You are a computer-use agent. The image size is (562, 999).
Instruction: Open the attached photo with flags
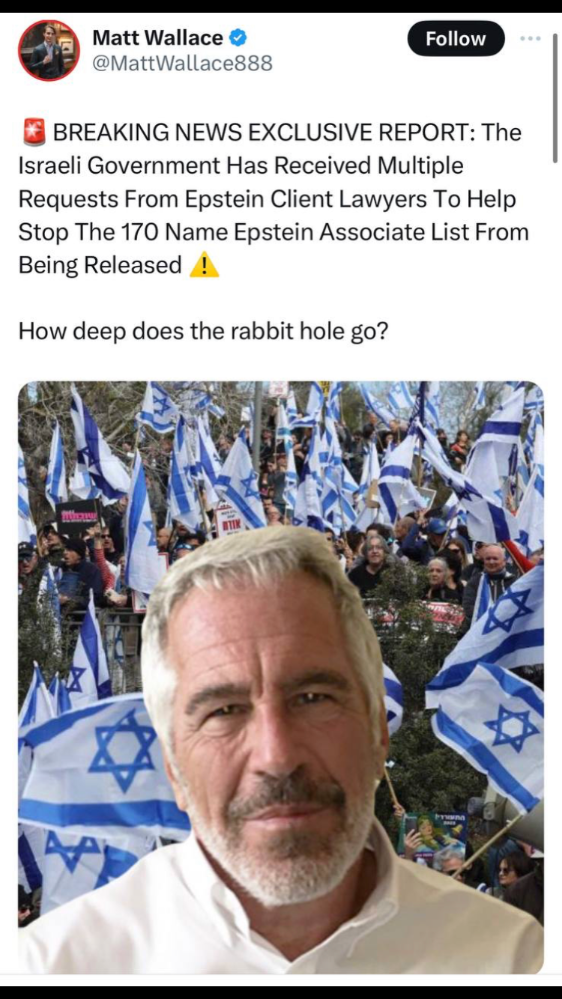coord(281,677)
